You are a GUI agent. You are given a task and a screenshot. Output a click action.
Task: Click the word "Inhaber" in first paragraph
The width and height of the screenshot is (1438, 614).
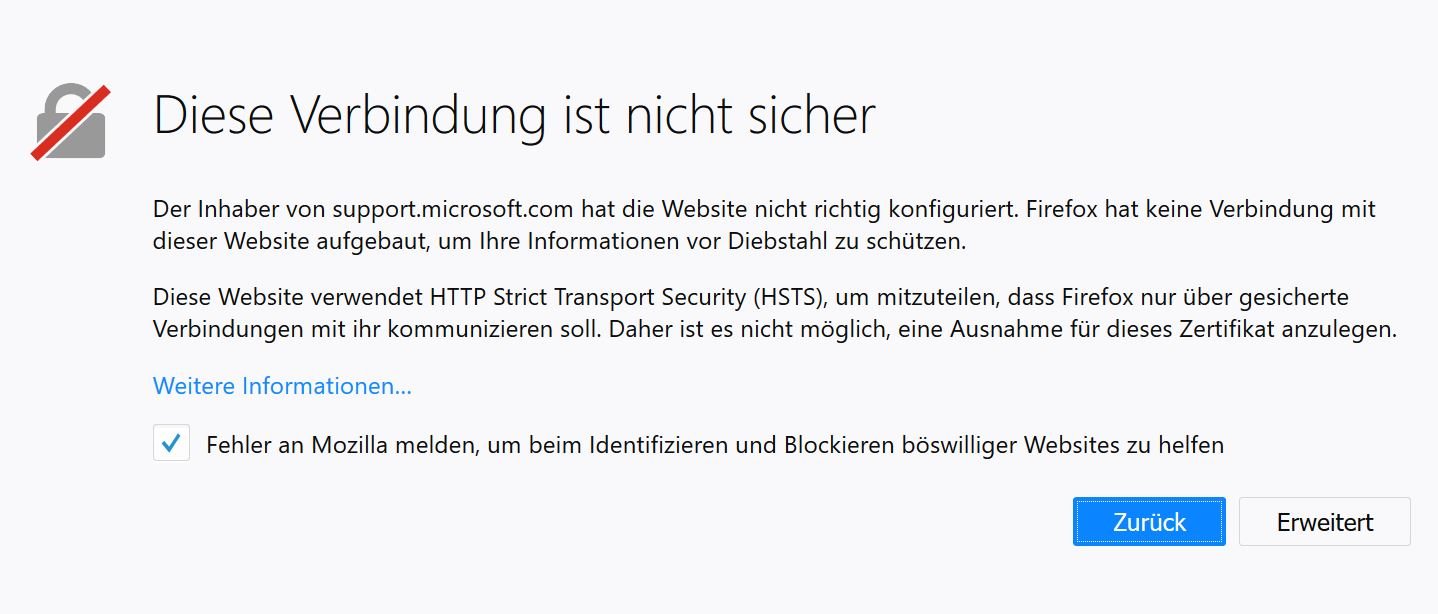tap(223, 210)
